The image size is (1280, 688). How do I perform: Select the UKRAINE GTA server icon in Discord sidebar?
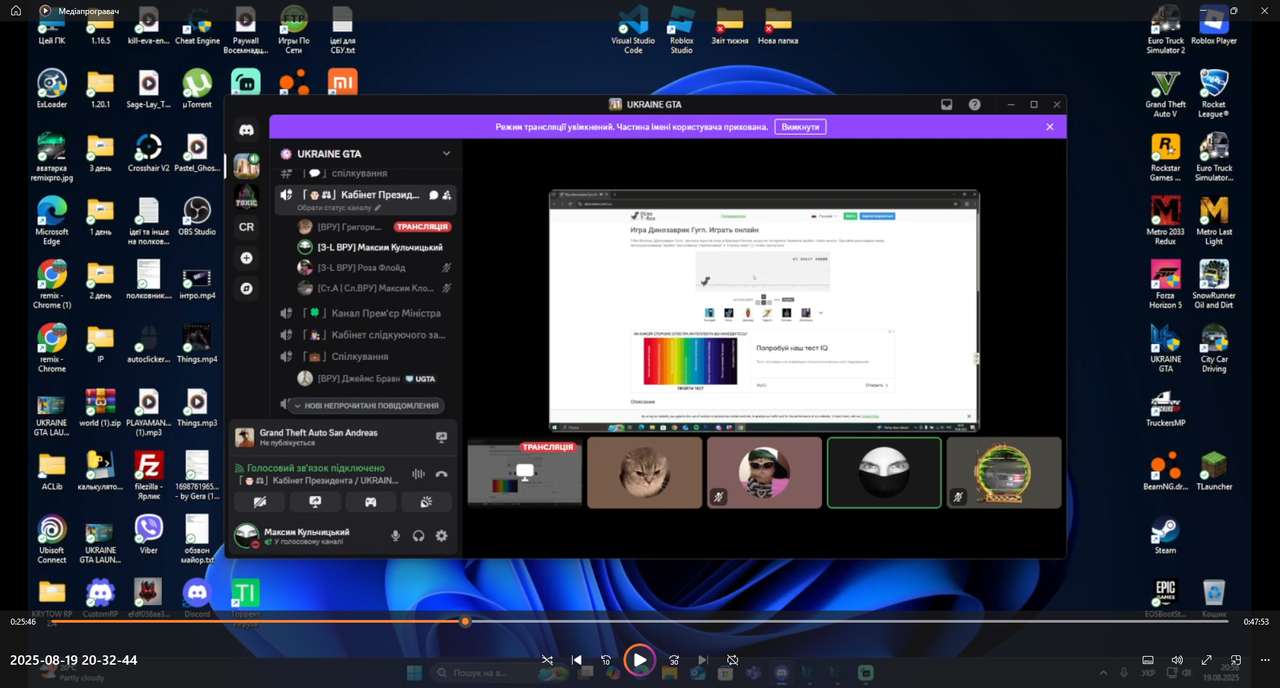tap(247, 165)
